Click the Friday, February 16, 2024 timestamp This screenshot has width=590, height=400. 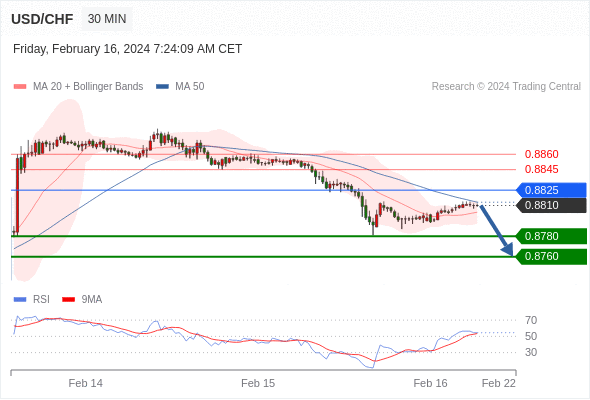pyautogui.click(x=127, y=49)
